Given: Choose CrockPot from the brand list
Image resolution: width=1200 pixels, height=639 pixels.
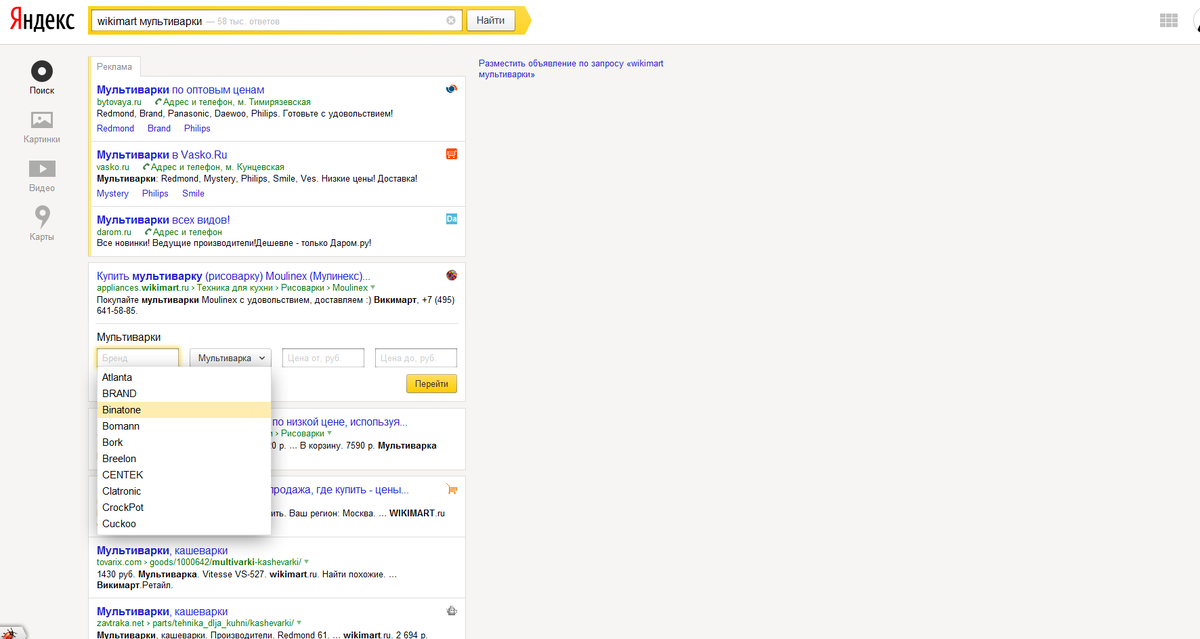Looking at the screenshot, I should pyautogui.click(x=184, y=507).
